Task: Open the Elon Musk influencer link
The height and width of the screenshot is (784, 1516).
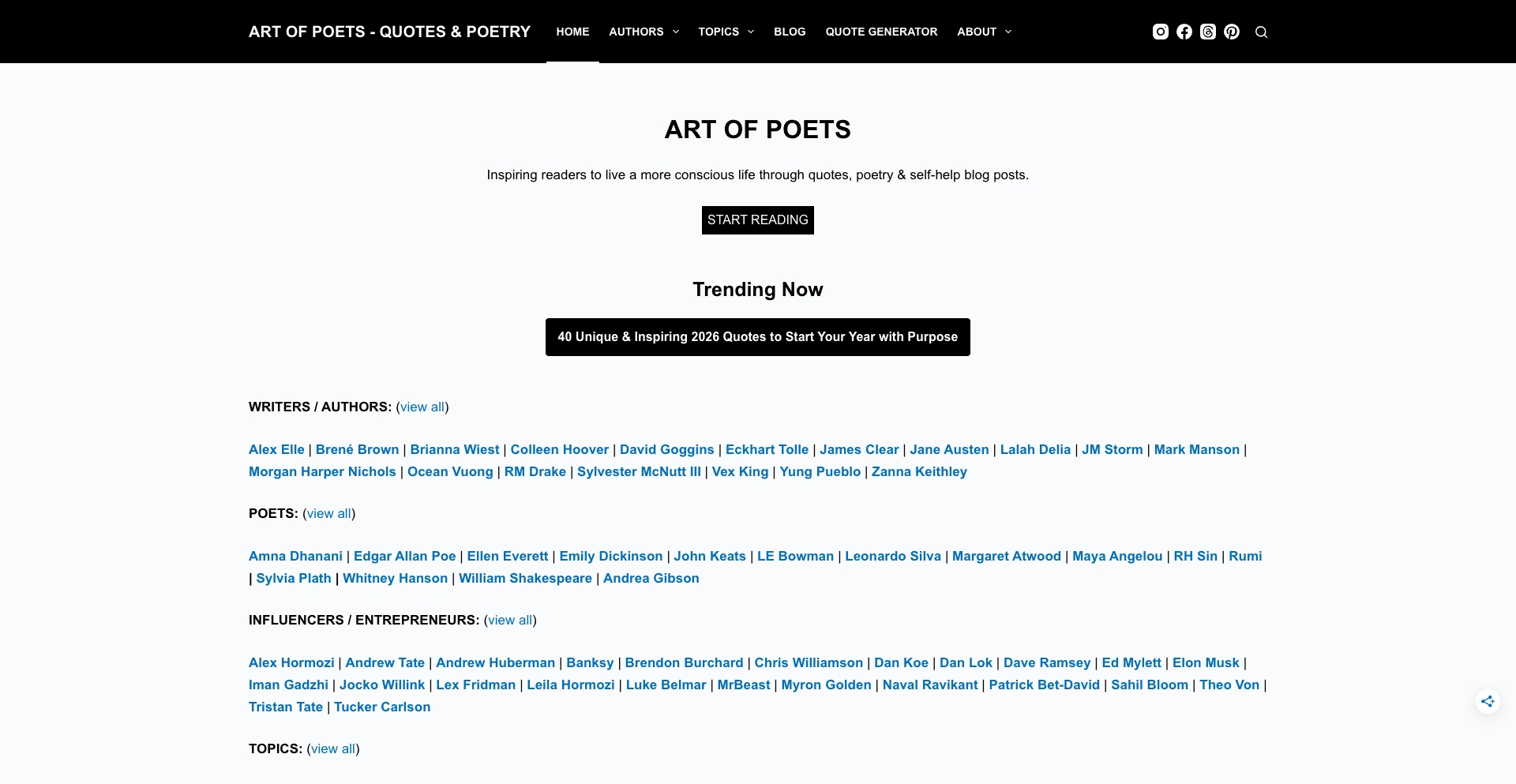Action: [x=1204, y=662]
